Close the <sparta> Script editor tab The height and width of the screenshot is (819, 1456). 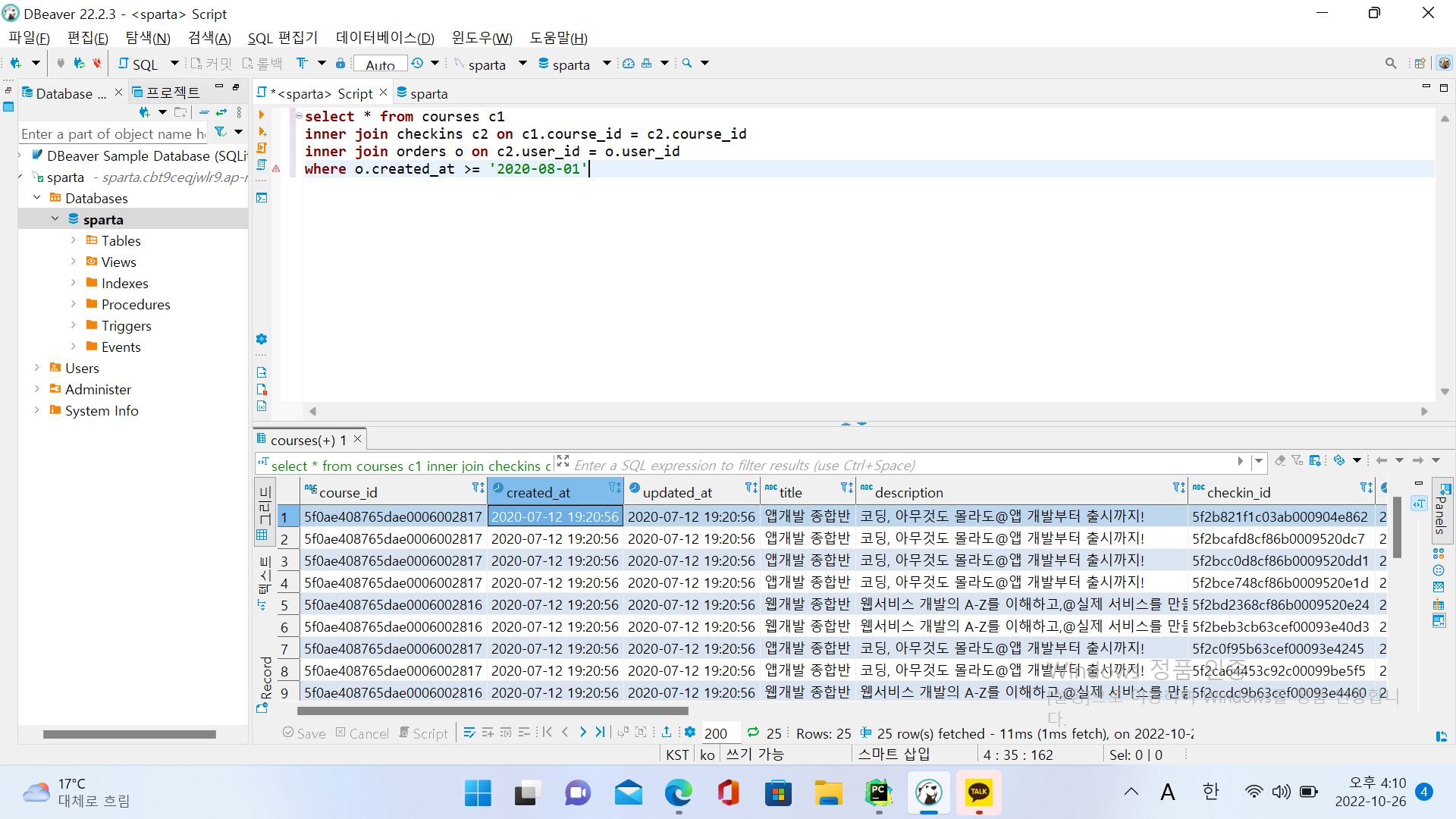(x=384, y=93)
